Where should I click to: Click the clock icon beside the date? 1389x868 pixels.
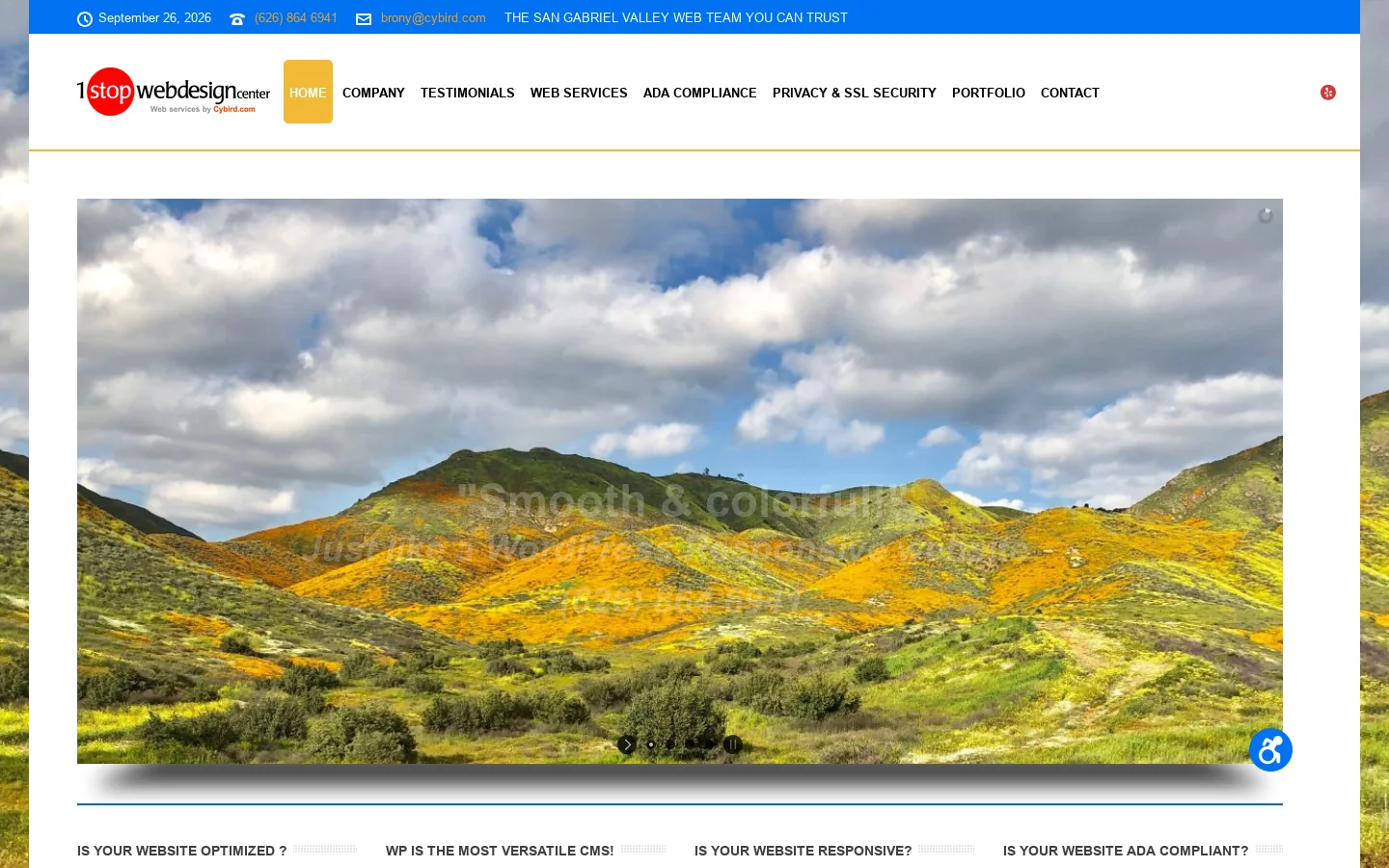click(85, 19)
